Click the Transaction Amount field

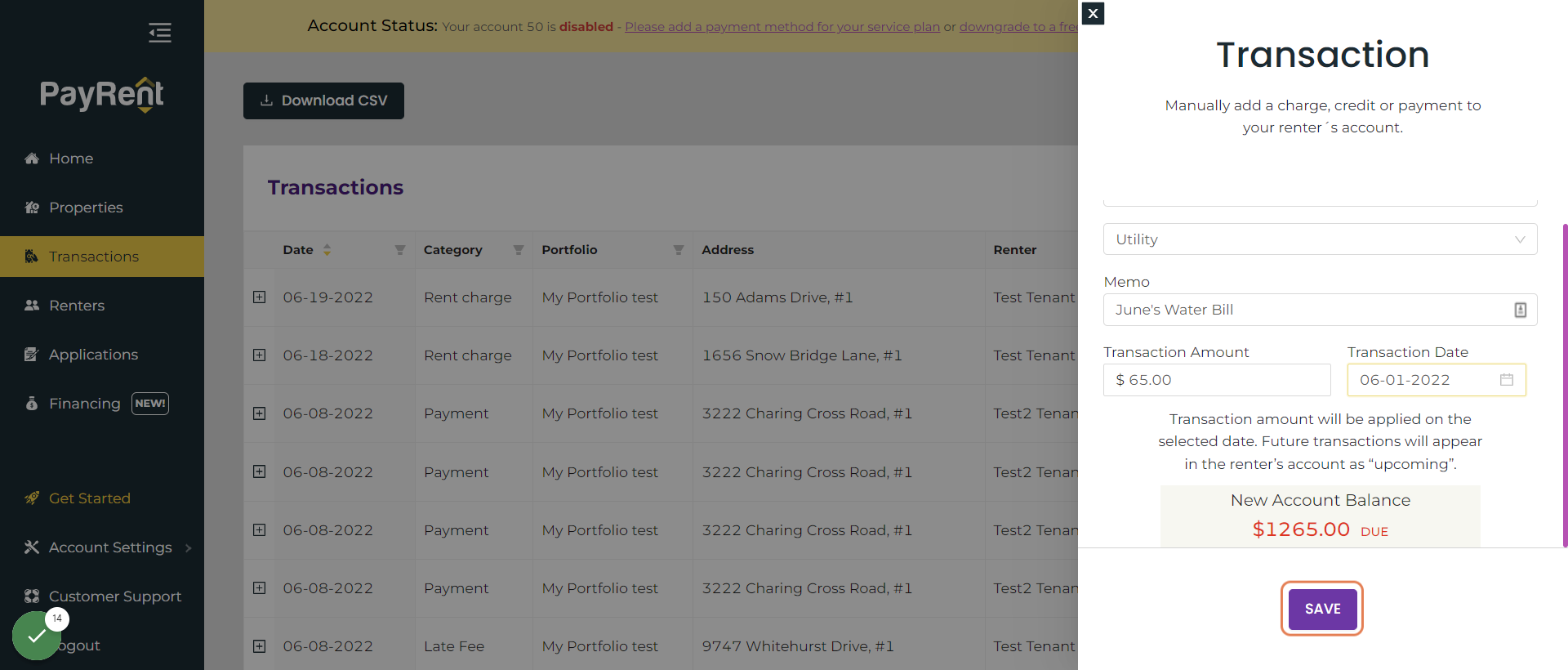[x=1217, y=380]
